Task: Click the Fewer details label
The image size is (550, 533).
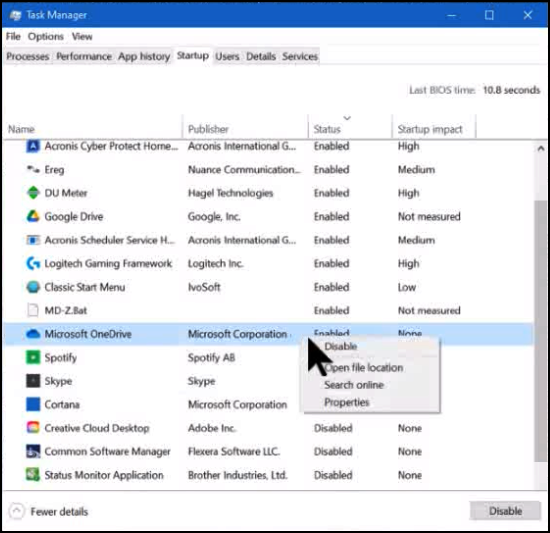Action: click(59, 512)
